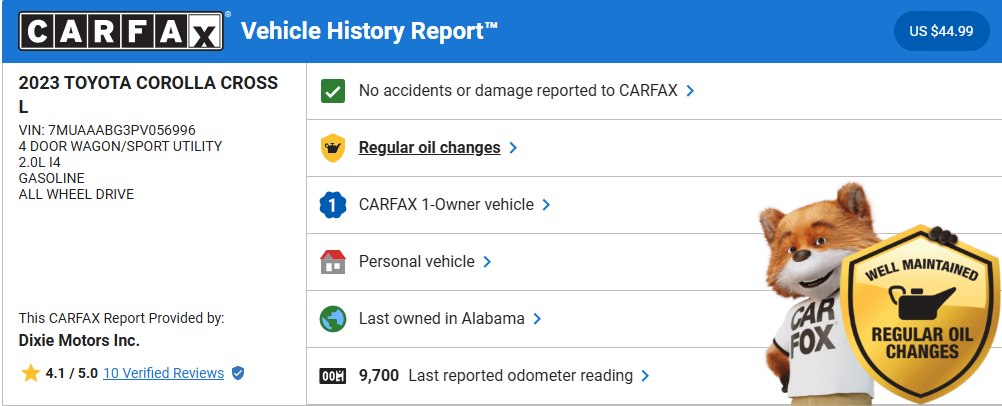Click the globe Last owned icon

click(333, 318)
